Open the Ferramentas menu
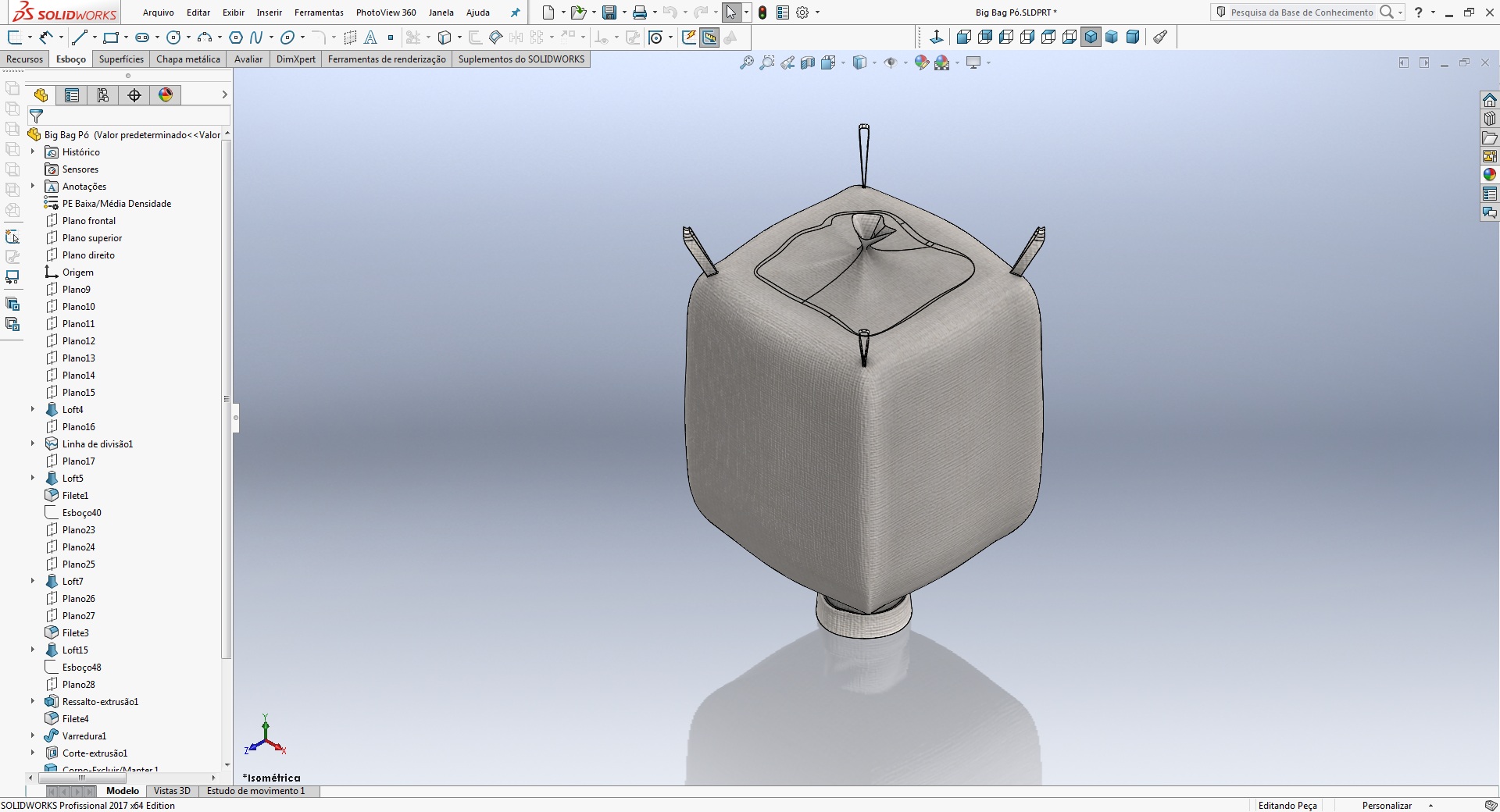 tap(319, 12)
